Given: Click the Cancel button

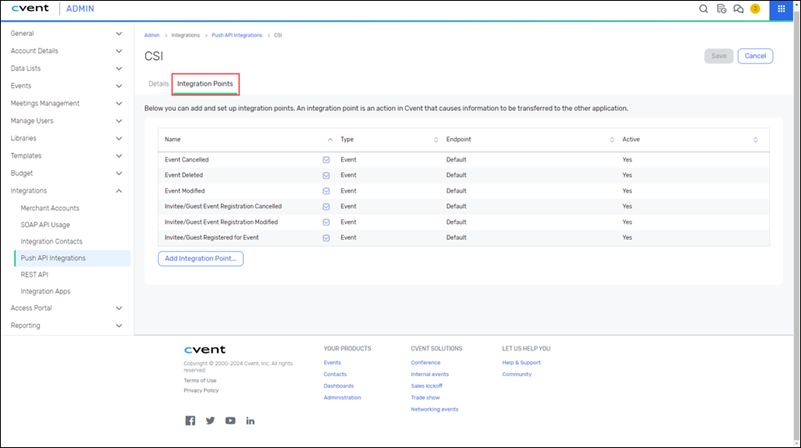Looking at the screenshot, I should (x=755, y=56).
